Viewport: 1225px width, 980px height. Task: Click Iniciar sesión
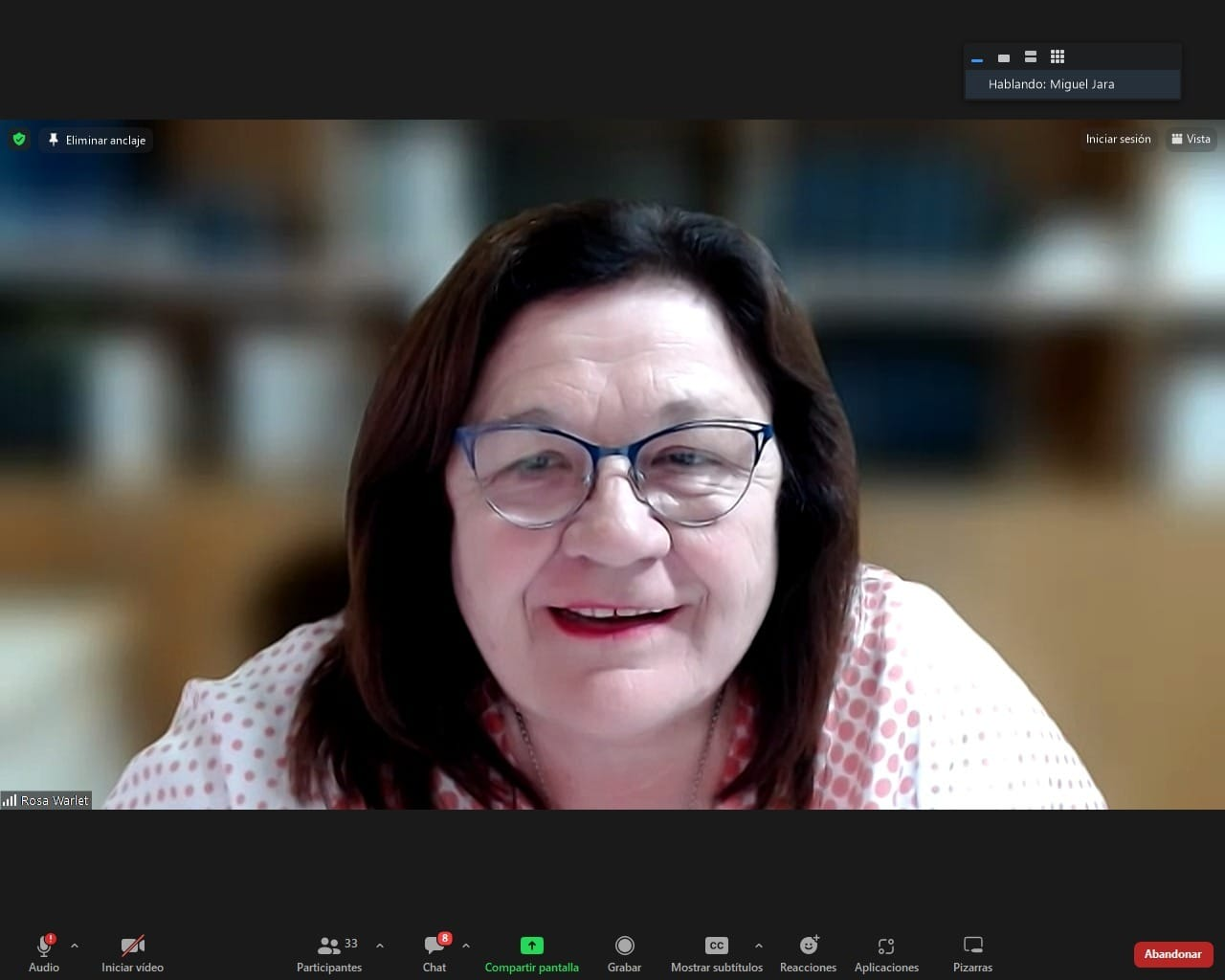1118,139
